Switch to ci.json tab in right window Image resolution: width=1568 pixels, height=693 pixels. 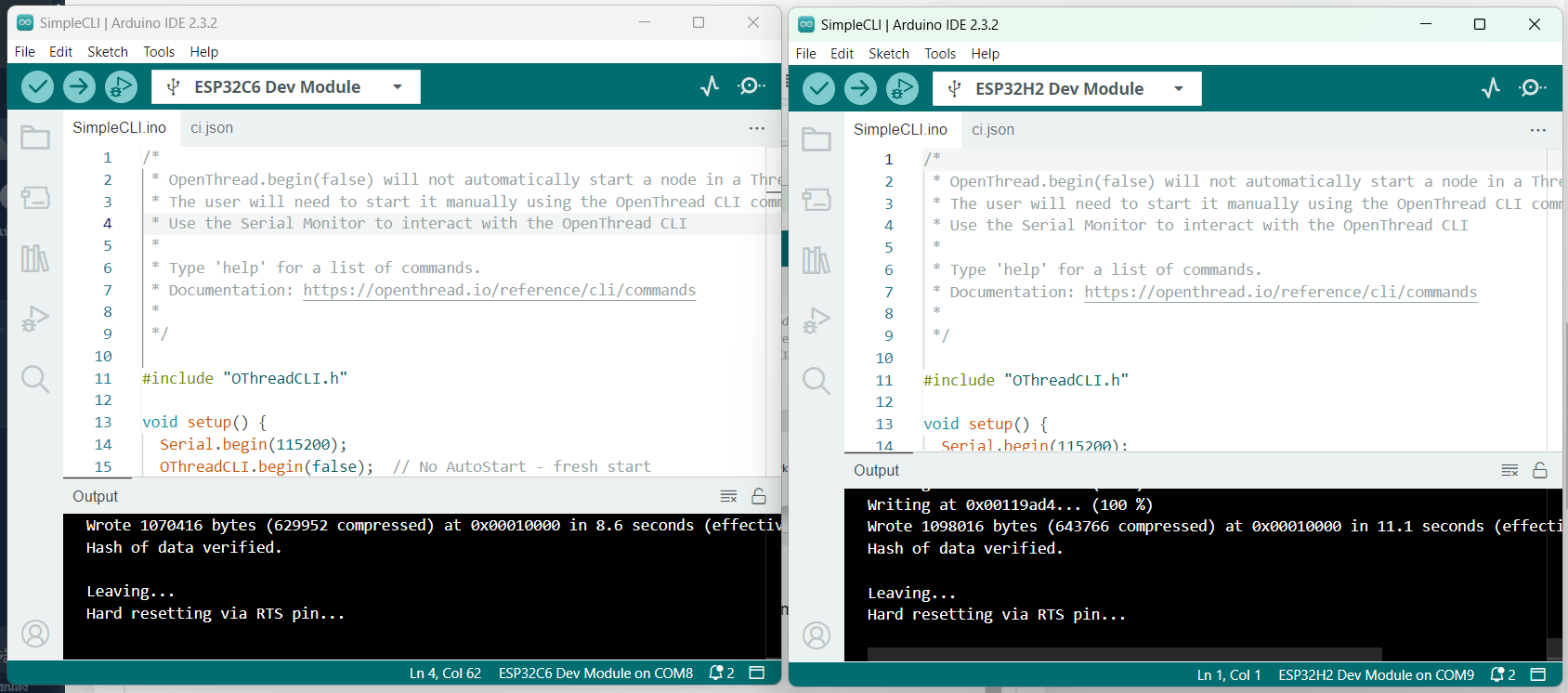coord(993,130)
